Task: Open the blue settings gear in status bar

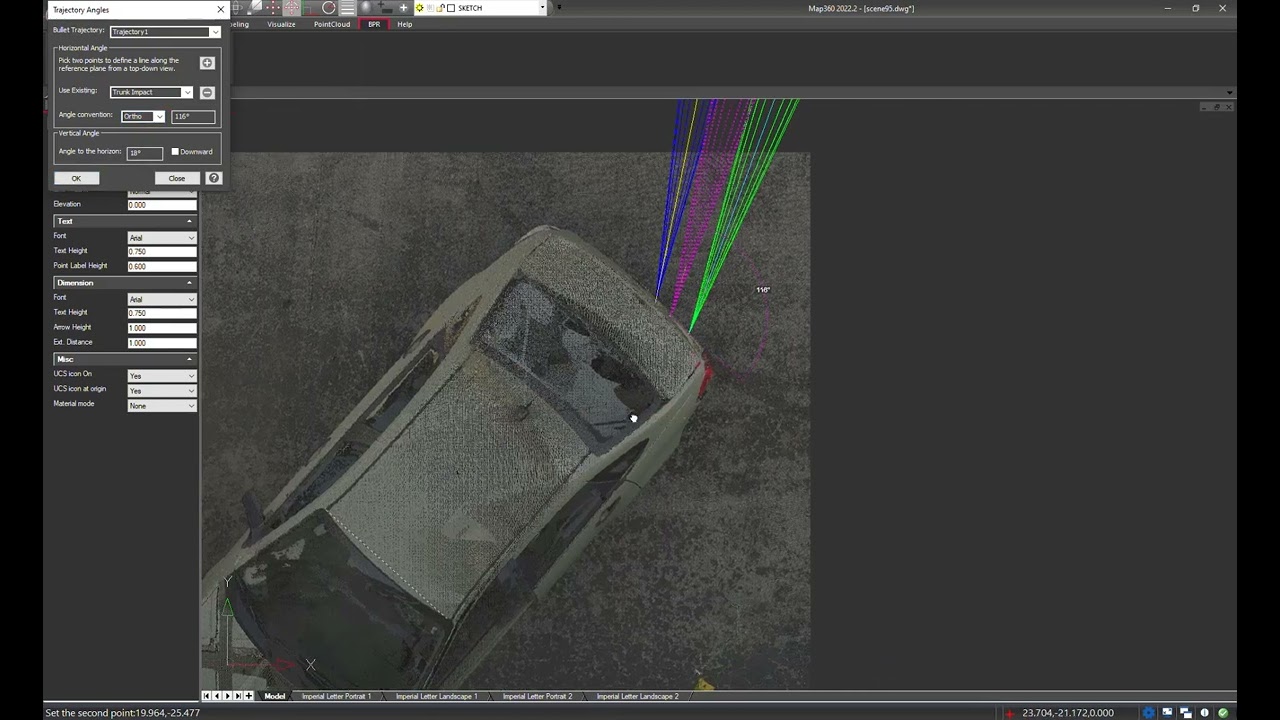Action: coord(1148,713)
